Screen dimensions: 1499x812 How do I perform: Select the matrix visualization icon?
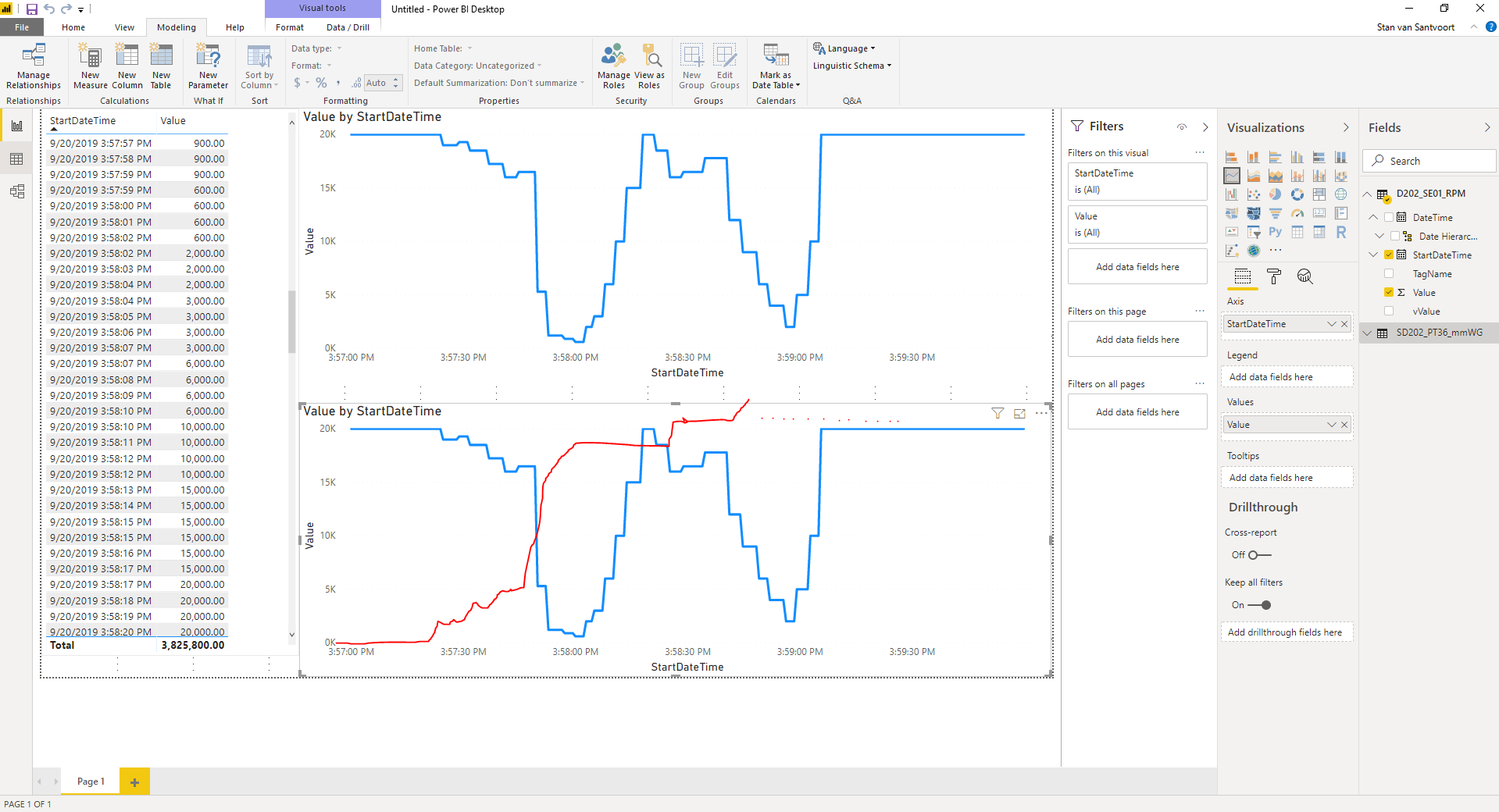[x=1319, y=232]
